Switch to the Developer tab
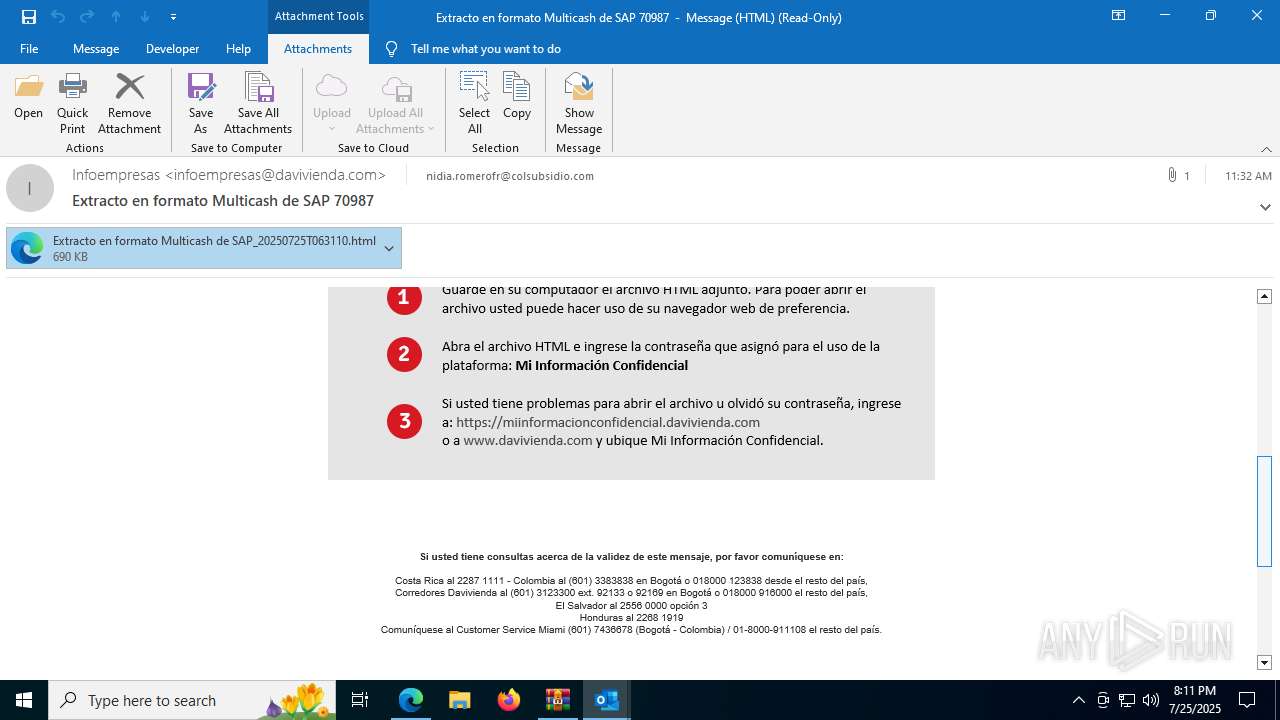 click(172, 49)
